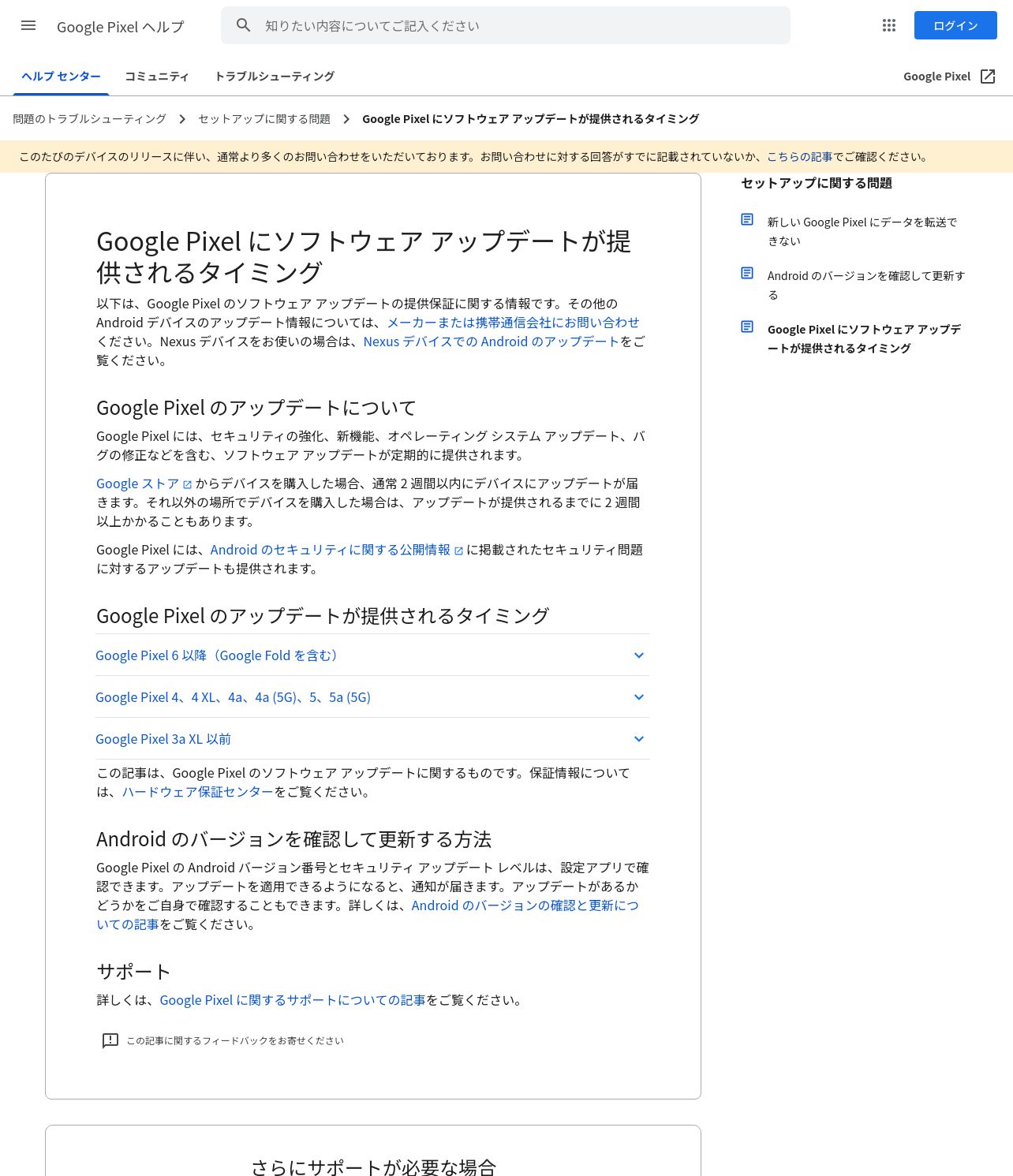1013x1176 pixels.
Task: Click chevron for Pixel 3a XL 以前 row
Action: pos(639,739)
